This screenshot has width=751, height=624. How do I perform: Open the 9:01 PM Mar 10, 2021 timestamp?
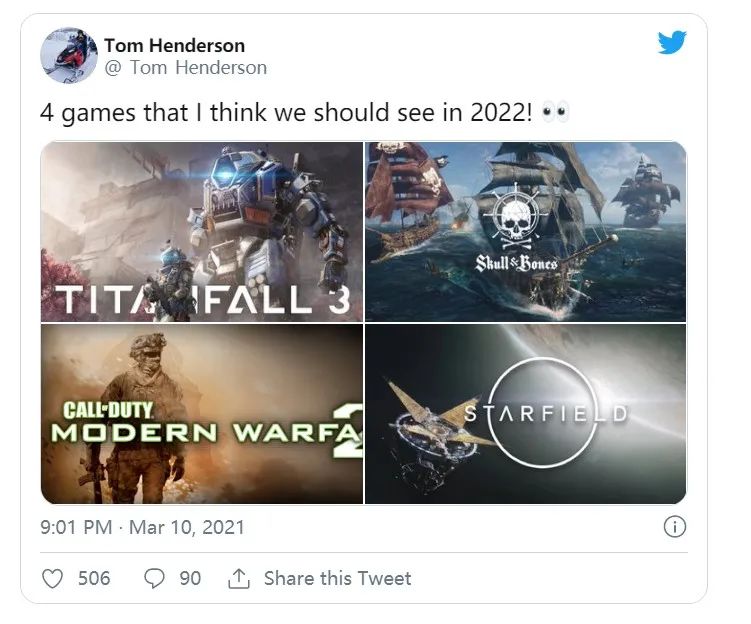click(x=142, y=527)
